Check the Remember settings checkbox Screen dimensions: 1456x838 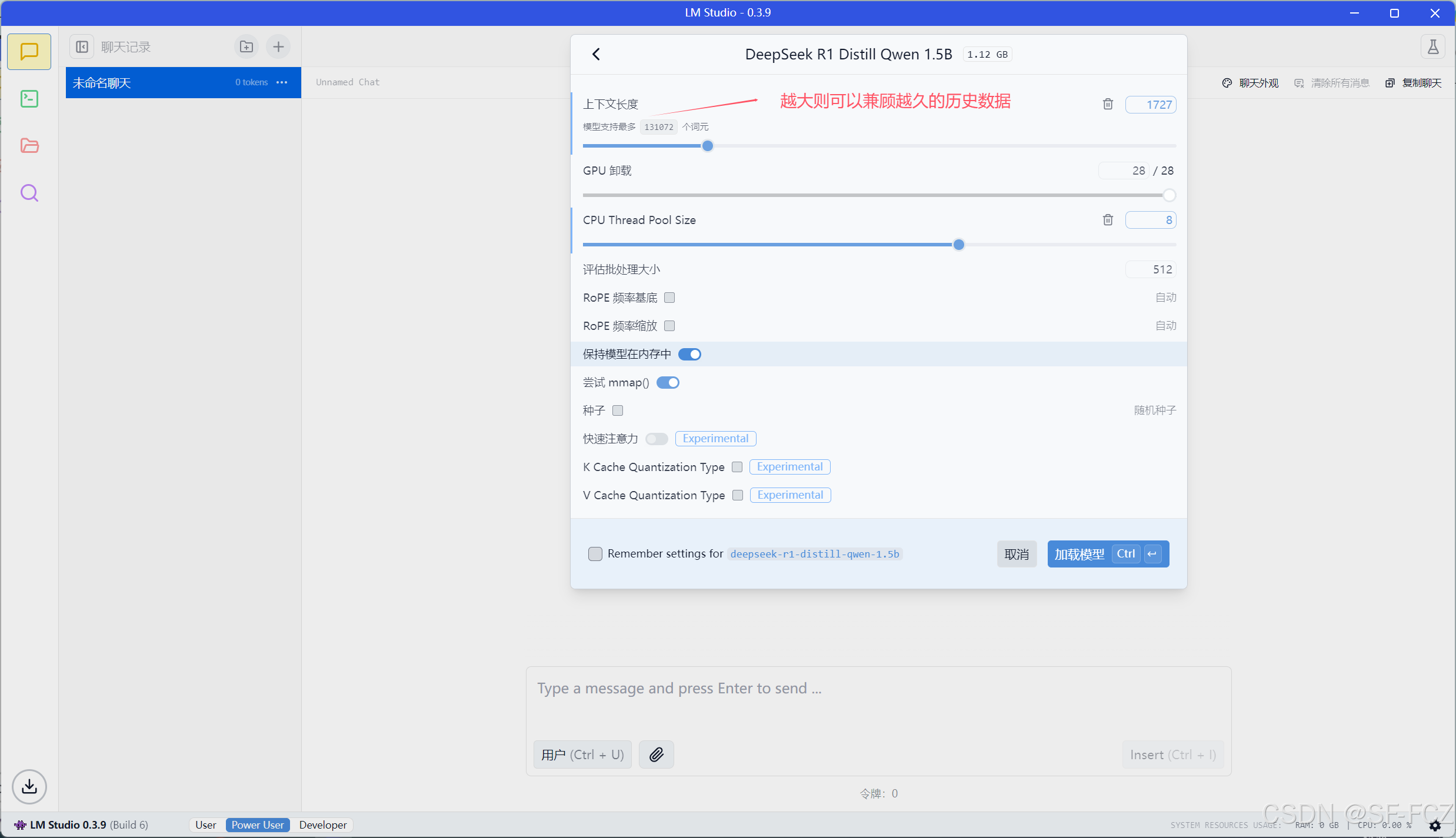[x=595, y=553]
